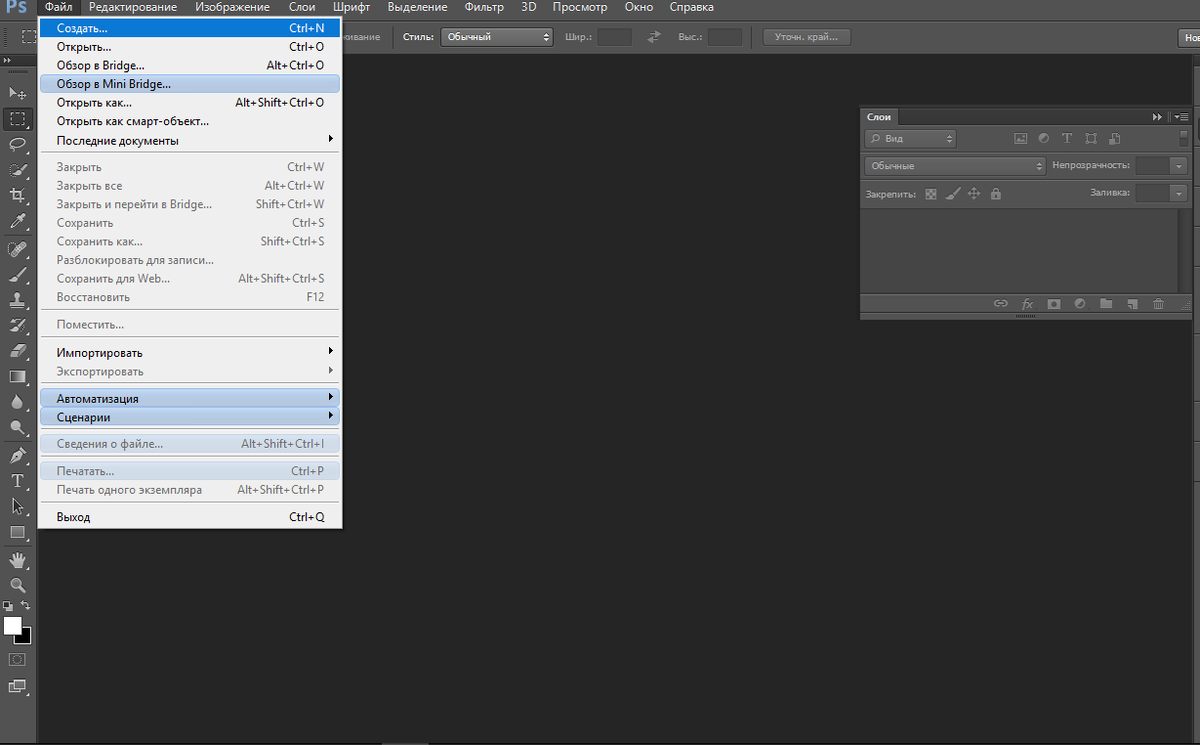
Task: Lock all layer attributes
Action: (995, 194)
